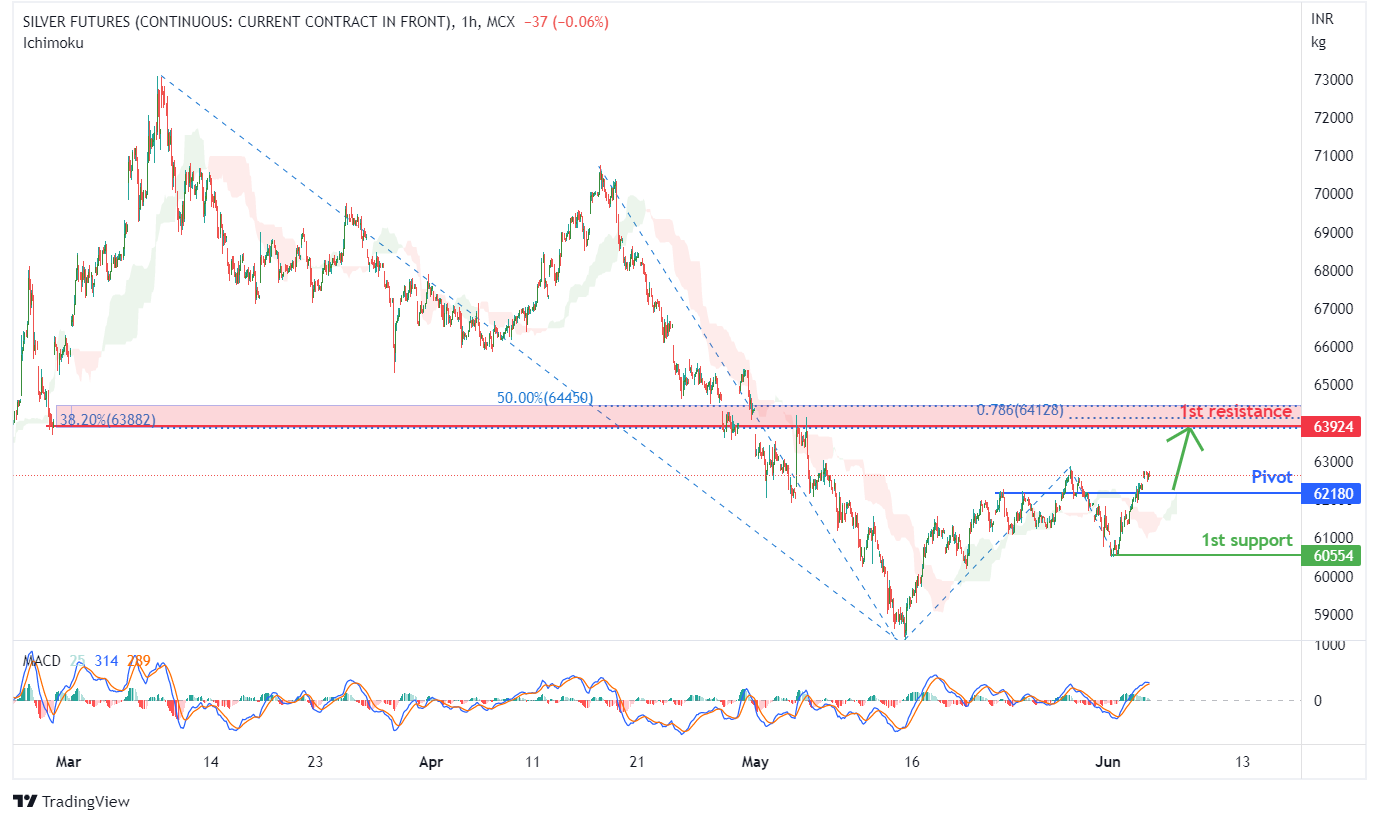Click the 62180 pivot price tag
This screenshot has width=1379, height=823.
tap(1331, 493)
